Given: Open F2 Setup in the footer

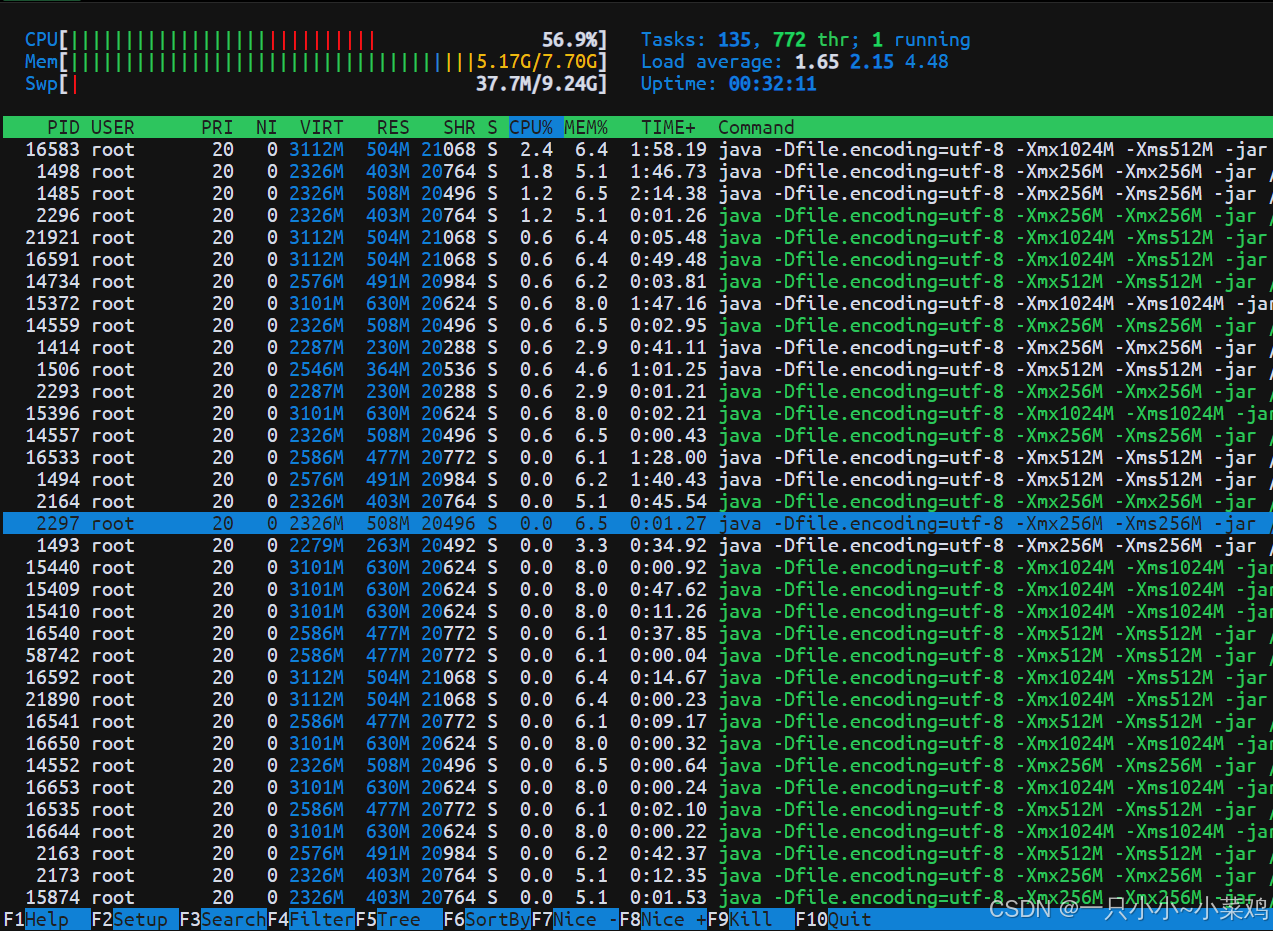Looking at the screenshot, I should 134,920.
